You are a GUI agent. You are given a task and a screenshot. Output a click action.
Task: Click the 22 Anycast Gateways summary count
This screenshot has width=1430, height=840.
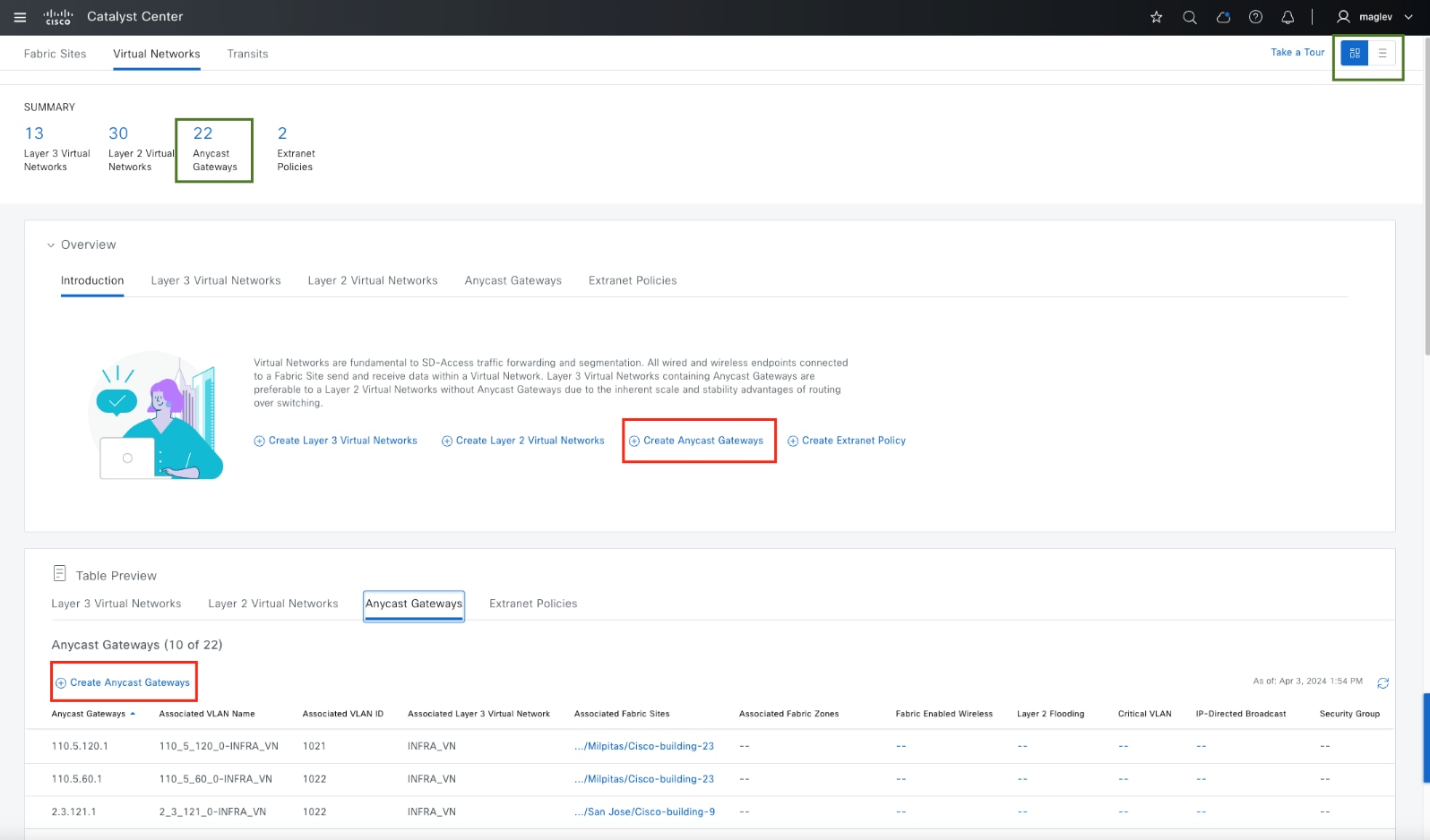[x=203, y=133]
